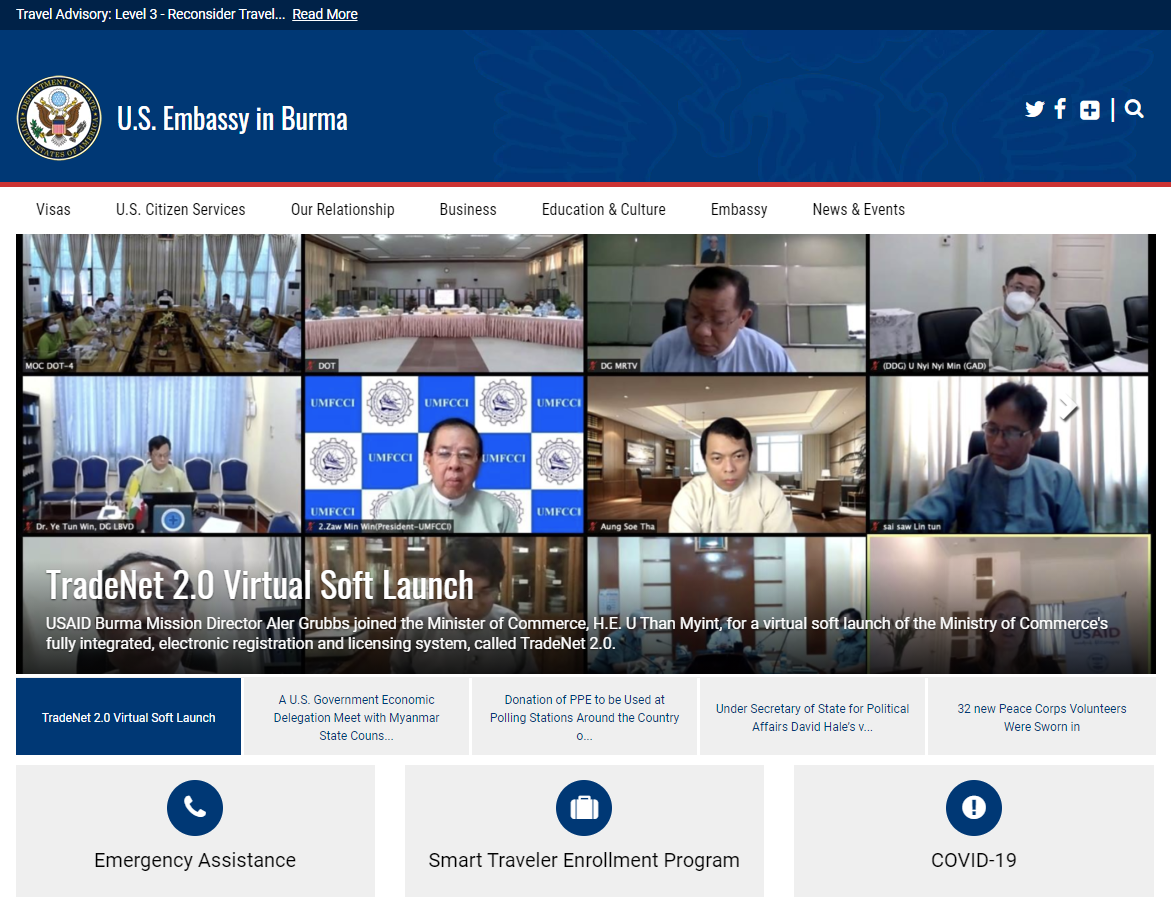The image size is (1171, 897).
Task: Click the Smart Traveler briefcase icon
Action: click(584, 807)
